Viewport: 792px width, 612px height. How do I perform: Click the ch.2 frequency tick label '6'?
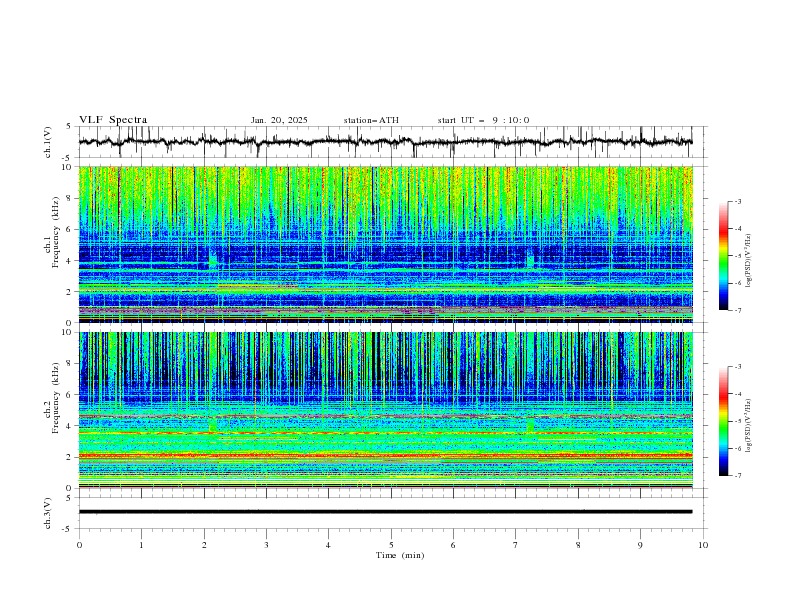pos(70,395)
